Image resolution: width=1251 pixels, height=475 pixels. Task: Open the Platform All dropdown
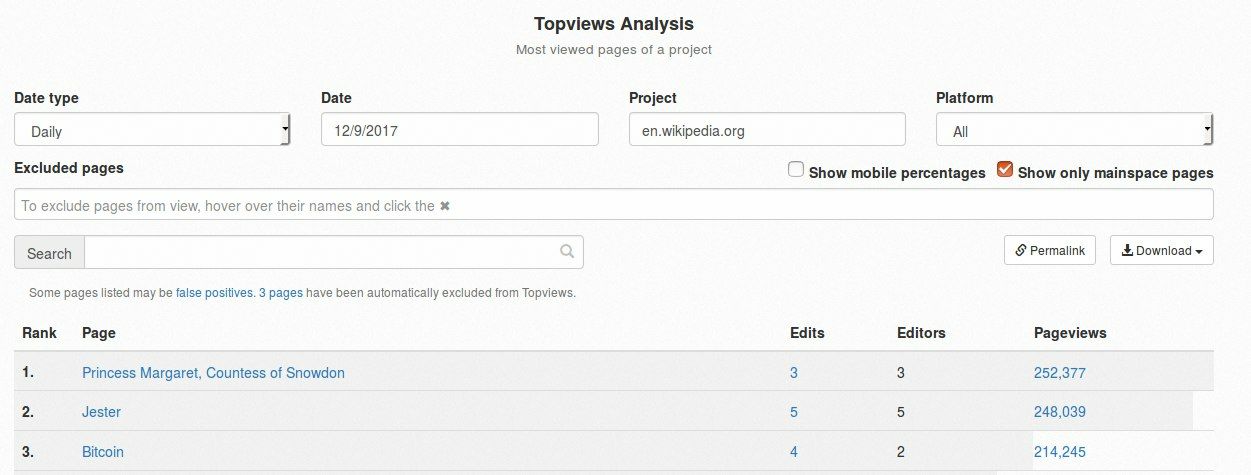point(1075,130)
